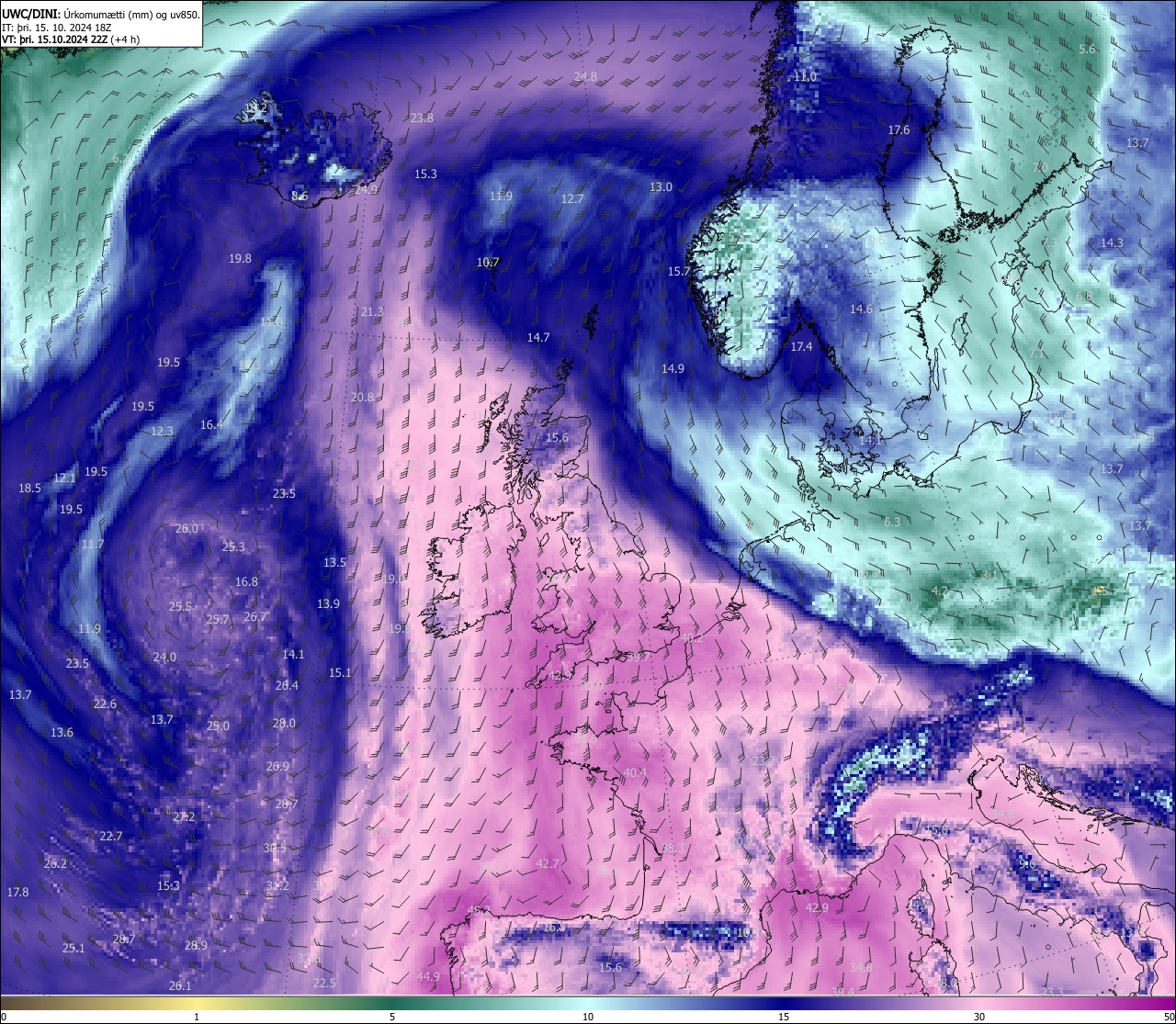
Task: Click the 42.9 value near the Mediterranean coast
Action: pos(817,907)
